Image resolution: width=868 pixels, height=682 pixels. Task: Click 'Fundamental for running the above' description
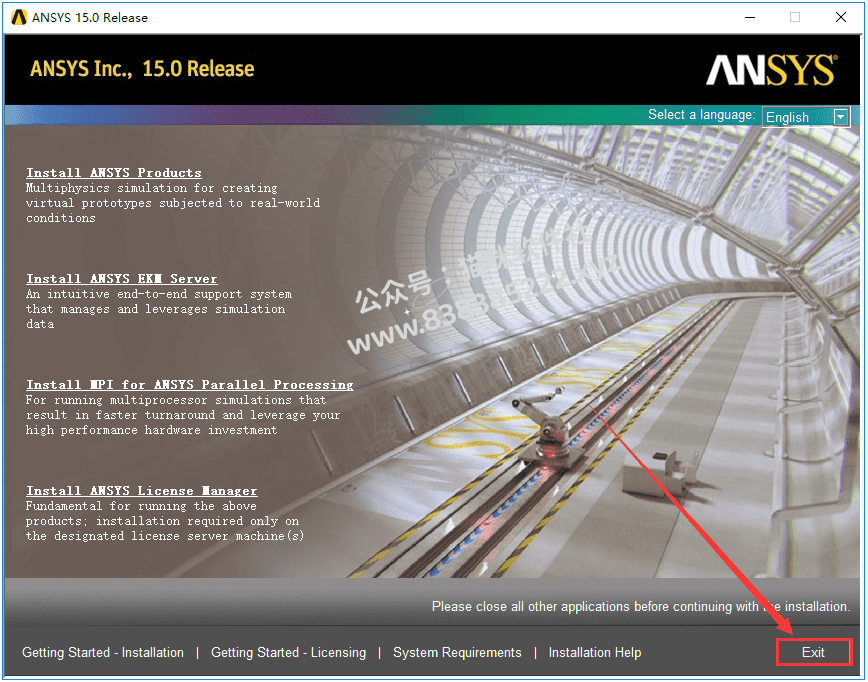pyautogui.click(x=141, y=506)
